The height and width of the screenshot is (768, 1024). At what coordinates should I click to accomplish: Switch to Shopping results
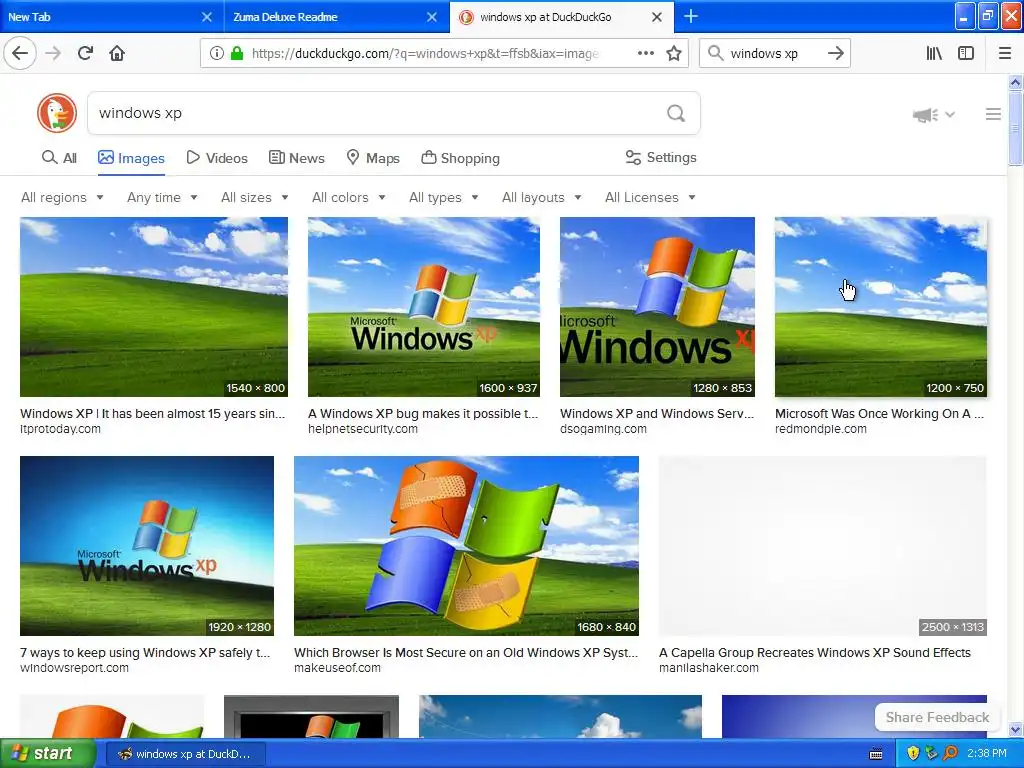coord(460,158)
